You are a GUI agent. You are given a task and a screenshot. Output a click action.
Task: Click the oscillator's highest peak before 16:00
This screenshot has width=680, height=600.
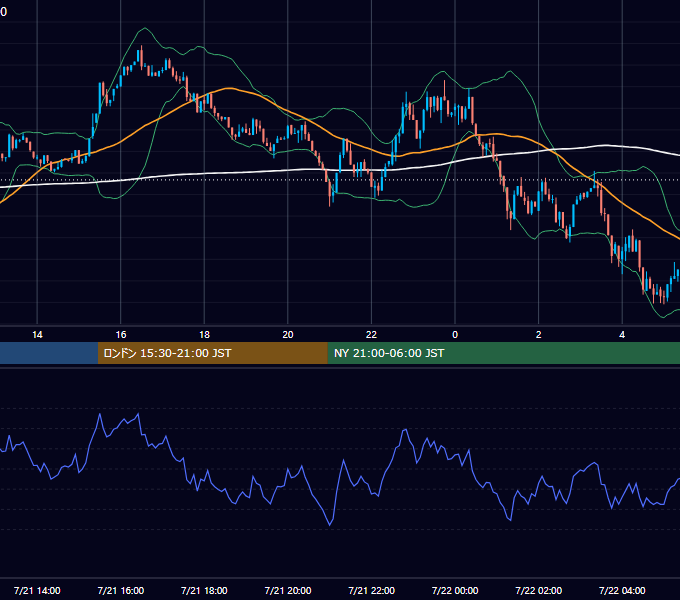point(100,414)
